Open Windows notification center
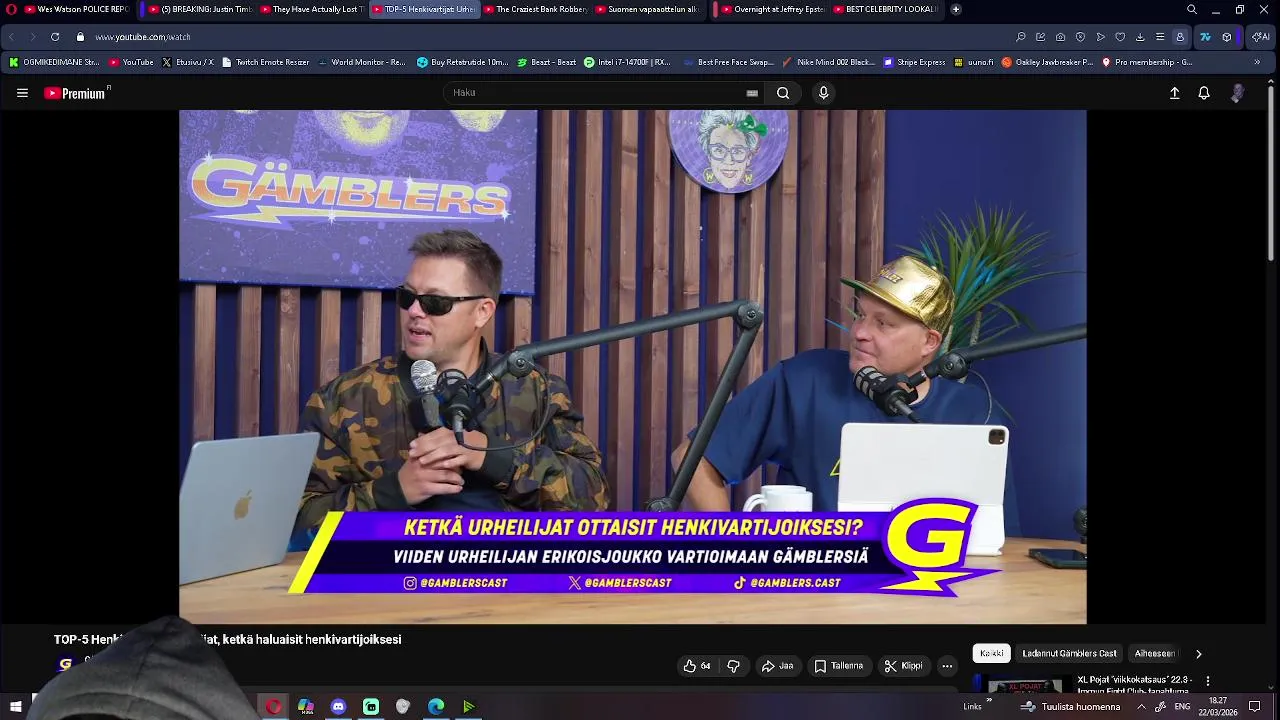Image resolution: width=1280 pixels, height=720 pixels. click(1255, 707)
